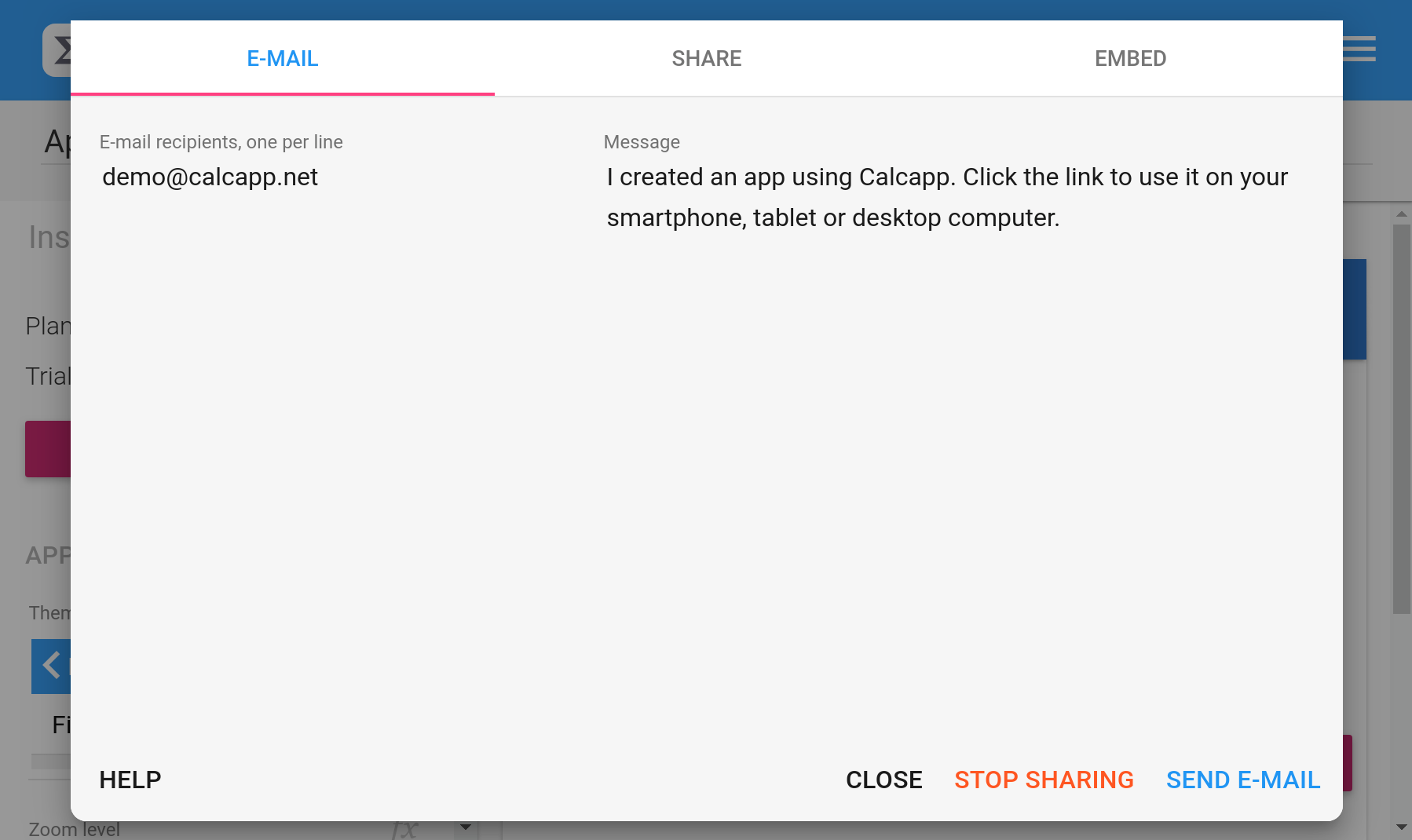Open the SHARE tab
1412x840 pixels.
(x=707, y=58)
